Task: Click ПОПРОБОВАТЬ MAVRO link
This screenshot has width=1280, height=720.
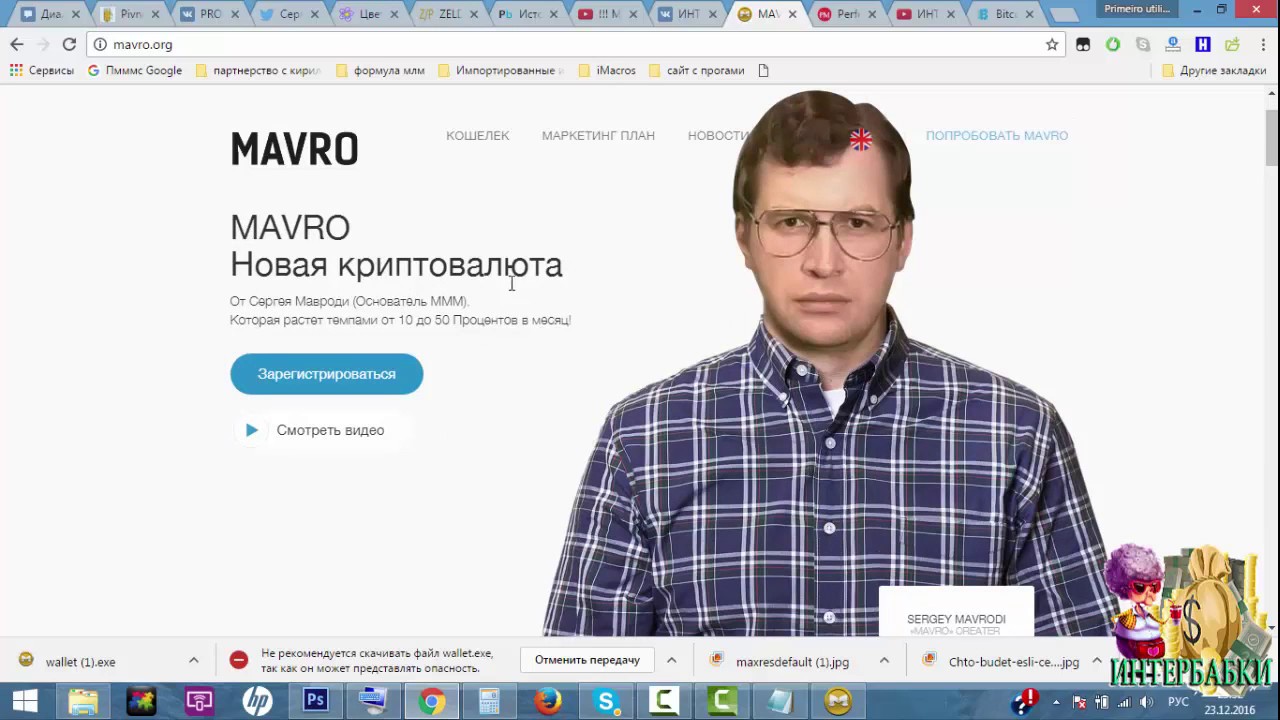Action: click(x=997, y=136)
